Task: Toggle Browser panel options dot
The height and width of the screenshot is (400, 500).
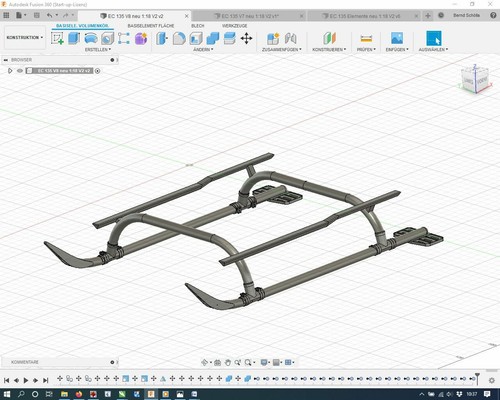Action: pyautogui.click(x=112, y=60)
